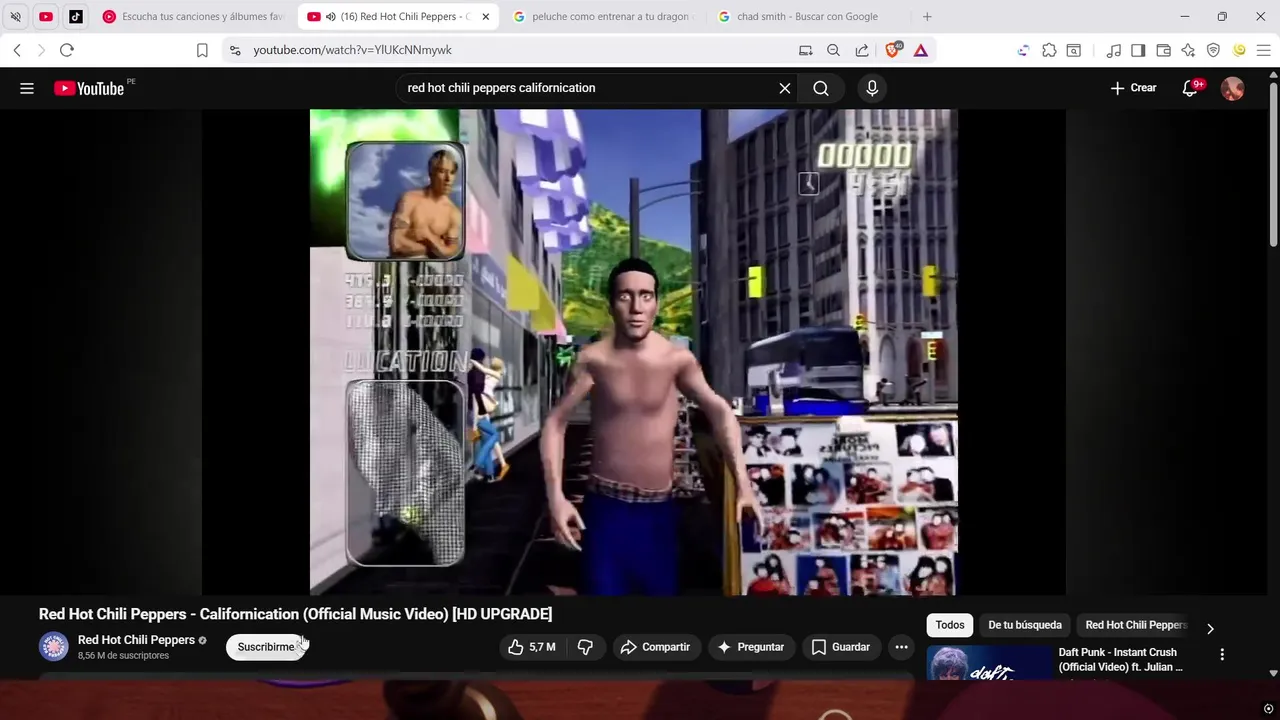This screenshot has width=1280, height=720.
Task: Share the video using Compartir
Action: tap(656, 647)
